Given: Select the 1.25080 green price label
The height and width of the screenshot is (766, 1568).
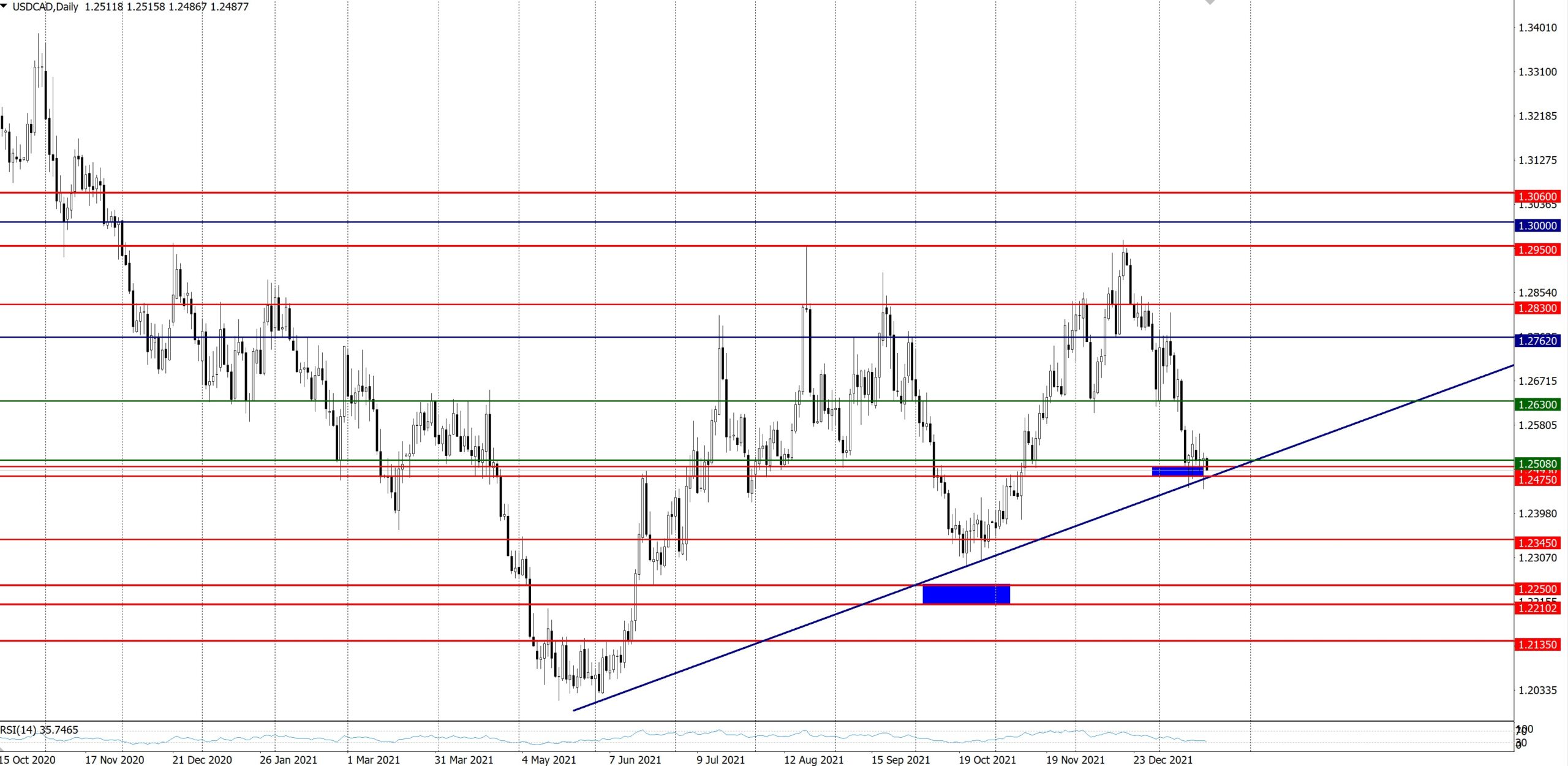Looking at the screenshot, I should tap(1537, 464).
